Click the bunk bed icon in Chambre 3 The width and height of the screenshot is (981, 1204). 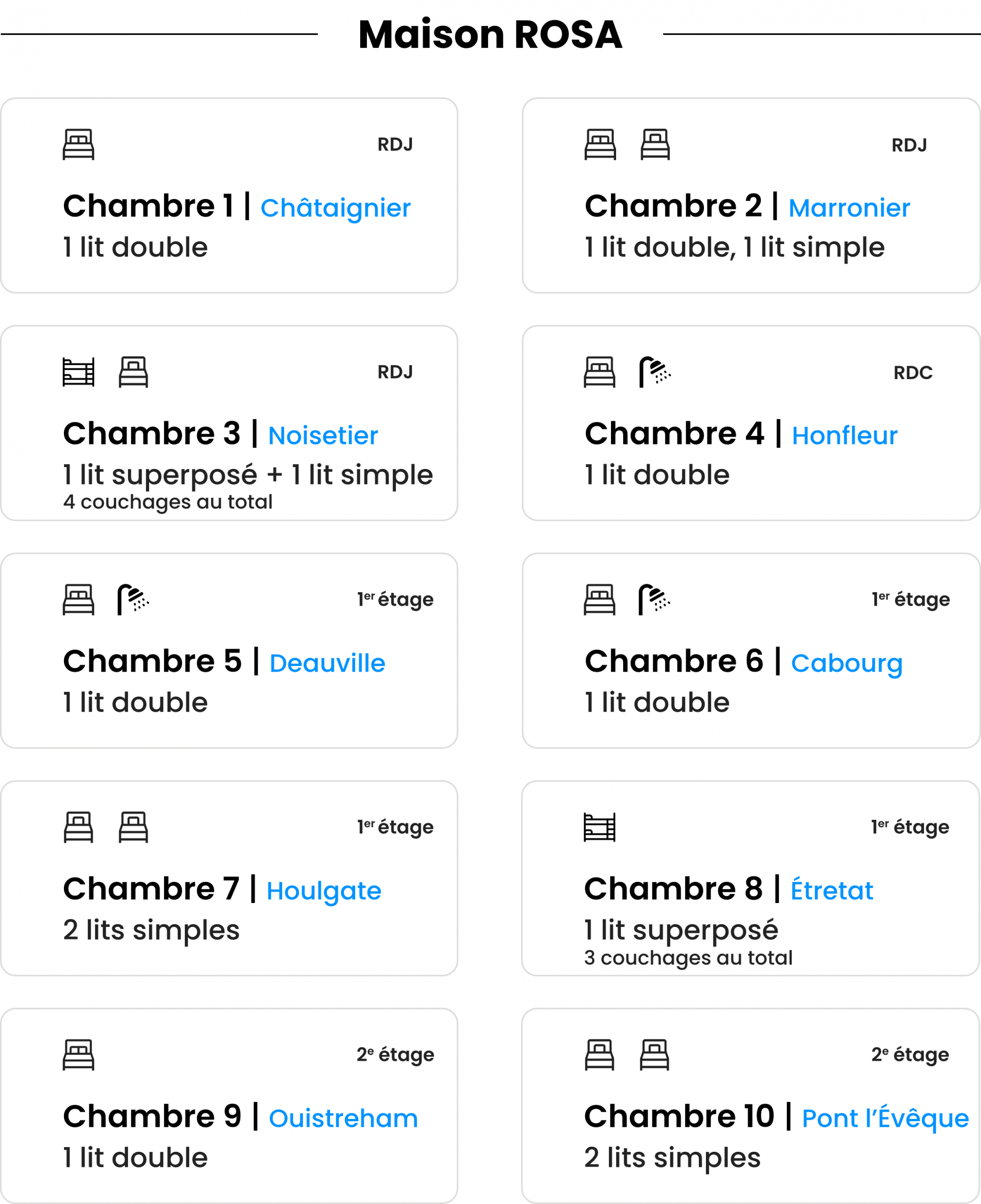[78, 372]
